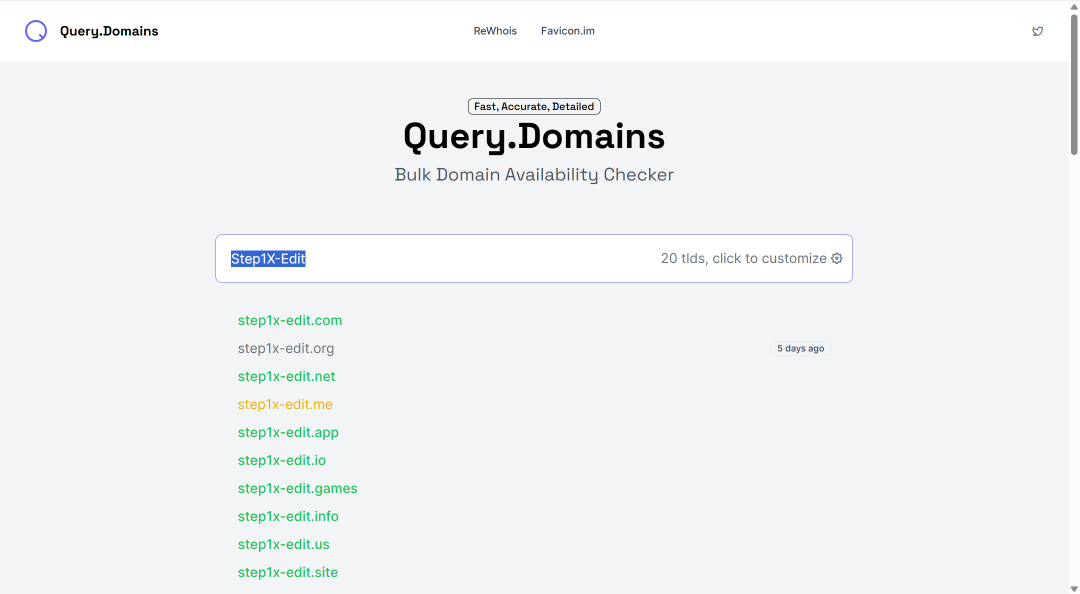Select the step1x-edit.info result

tap(288, 516)
